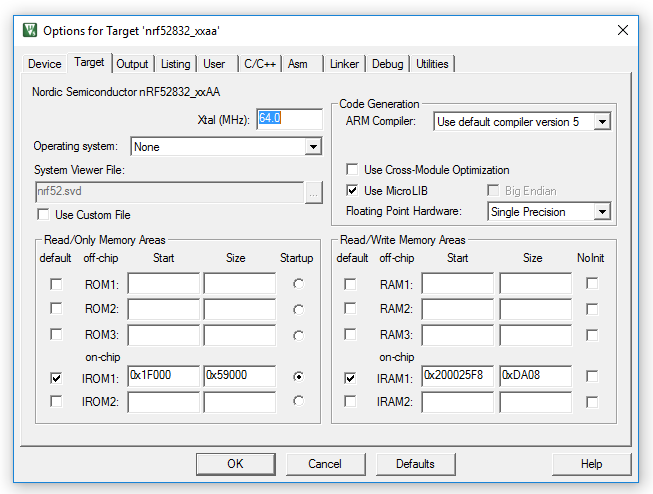Check the ROM2 default checkbox
This screenshot has width=653, height=494.
pyautogui.click(x=56, y=309)
